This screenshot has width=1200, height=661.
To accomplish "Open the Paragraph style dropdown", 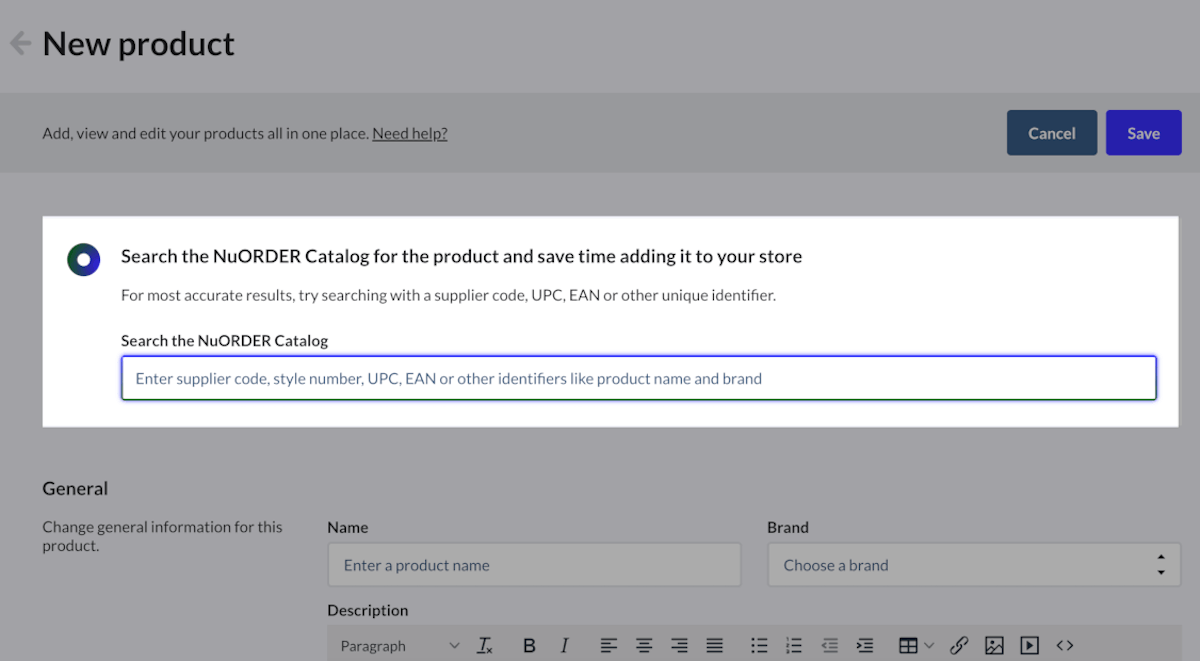I will click(x=399, y=646).
